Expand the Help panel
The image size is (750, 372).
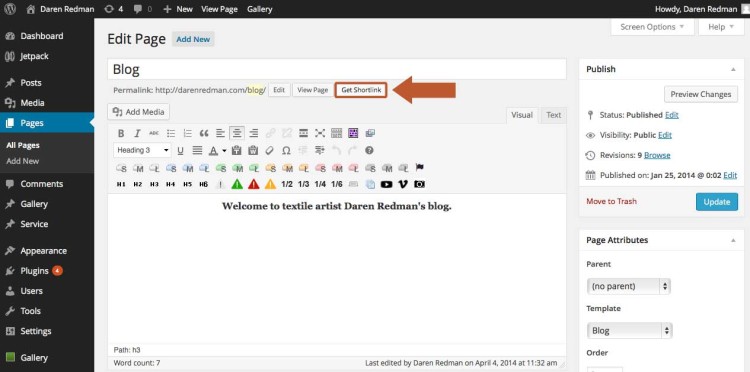click(721, 27)
